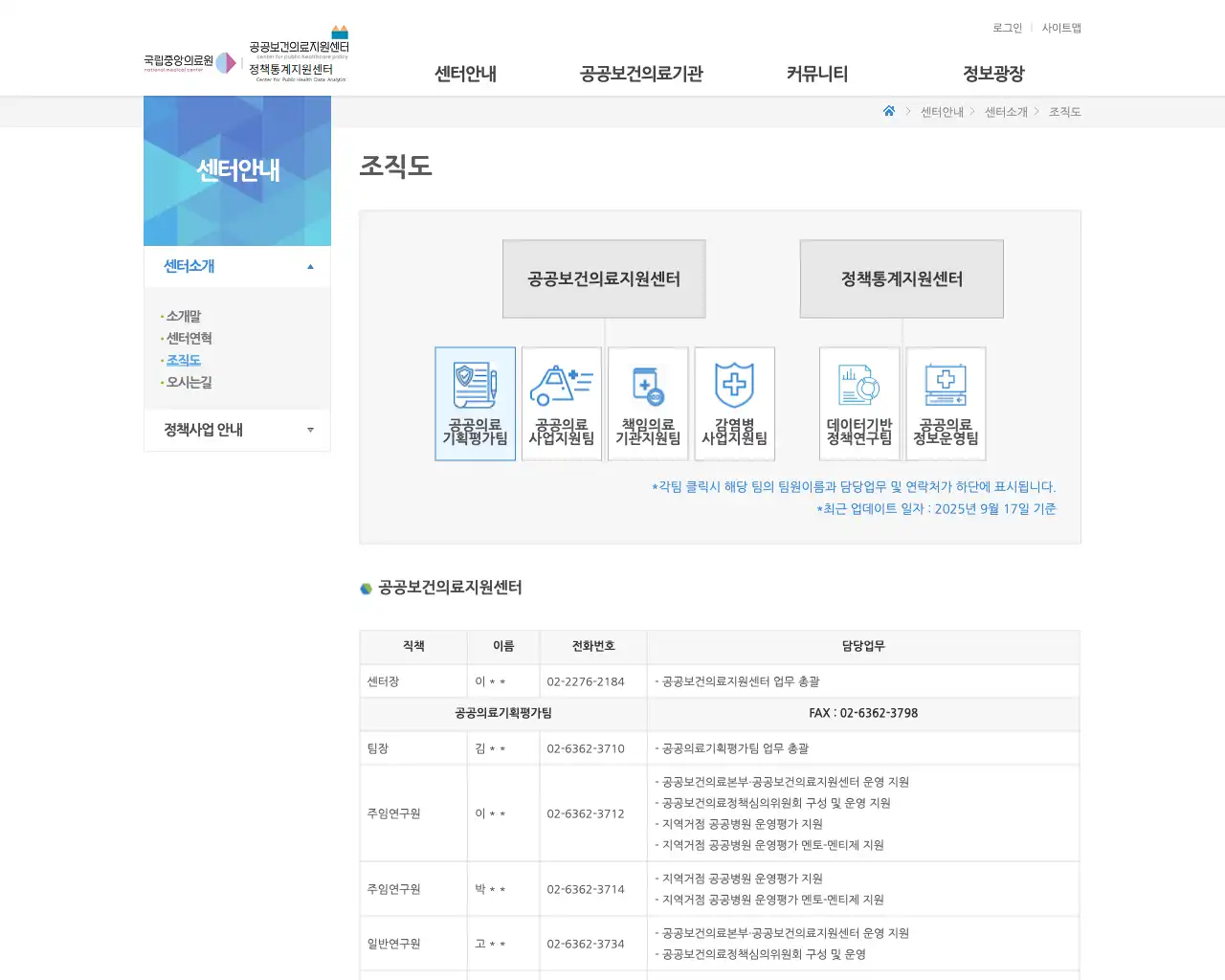Open the 책임의료 기관지원팀 team icon
This screenshot has width=1225, height=980.
click(x=648, y=403)
